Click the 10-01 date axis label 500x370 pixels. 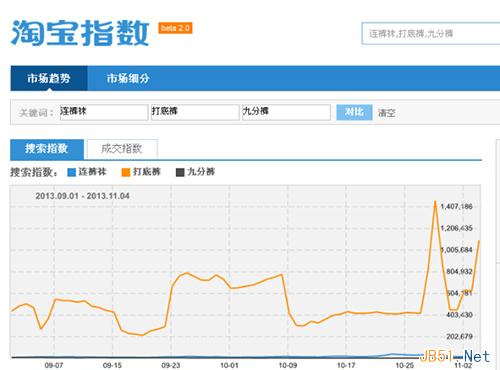229,365
